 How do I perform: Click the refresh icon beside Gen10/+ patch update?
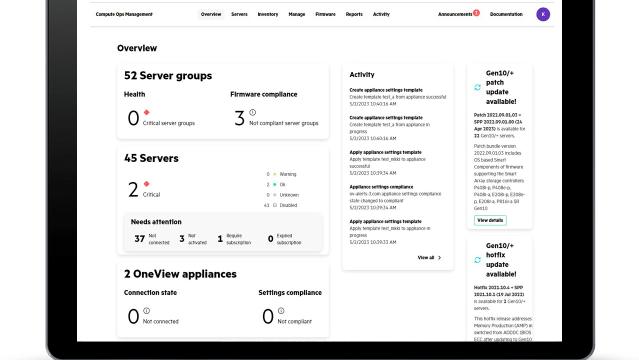pos(478,87)
